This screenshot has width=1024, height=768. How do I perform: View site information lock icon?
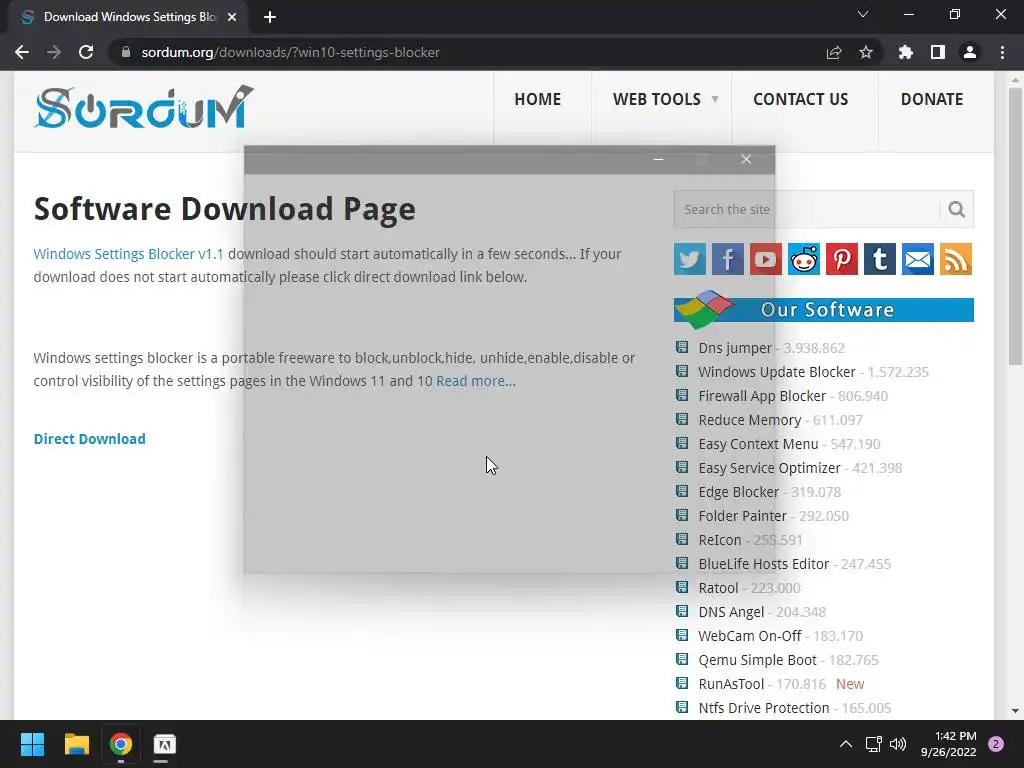(126, 52)
